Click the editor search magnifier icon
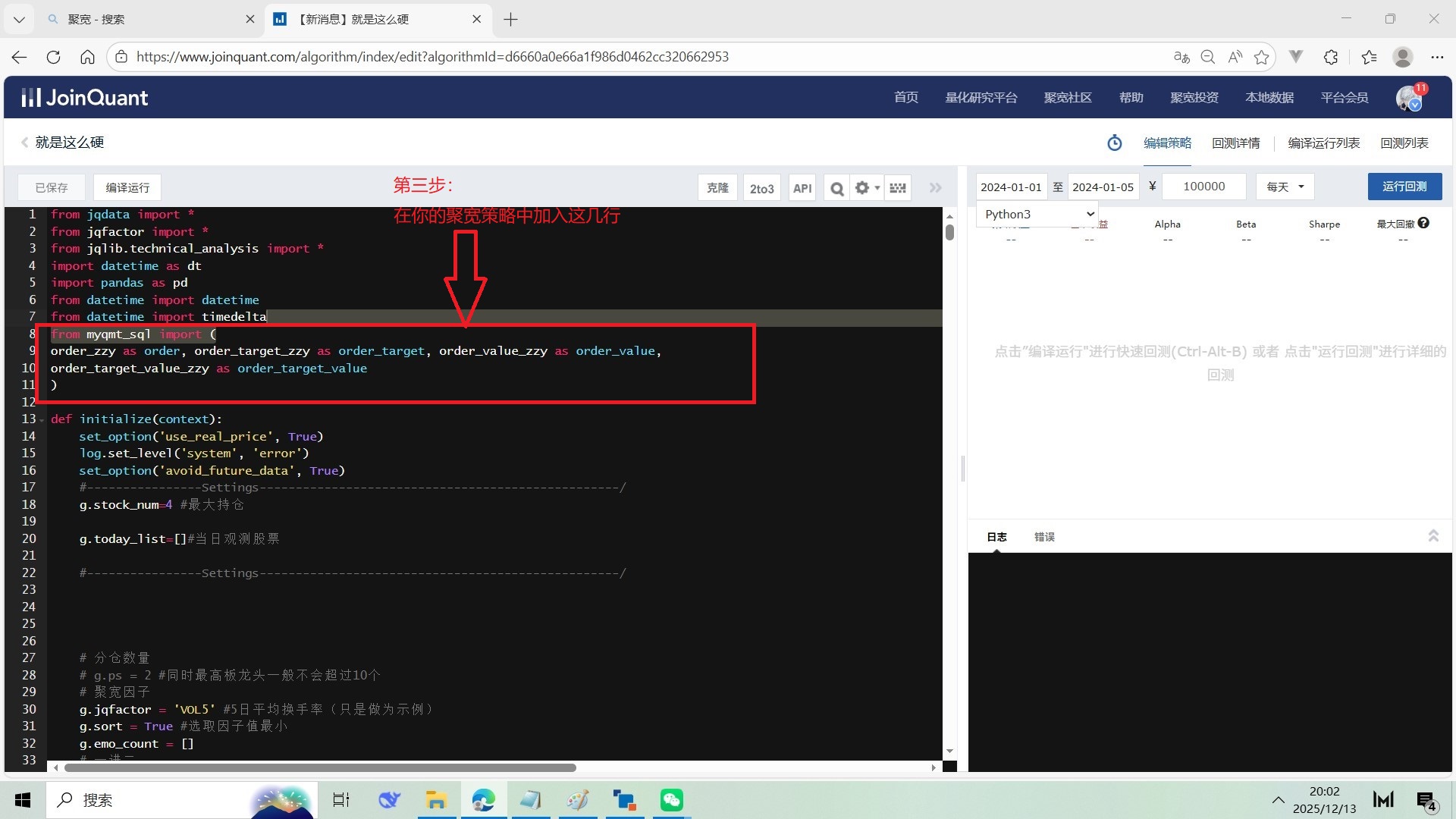This screenshot has width=1456, height=819. tap(836, 188)
